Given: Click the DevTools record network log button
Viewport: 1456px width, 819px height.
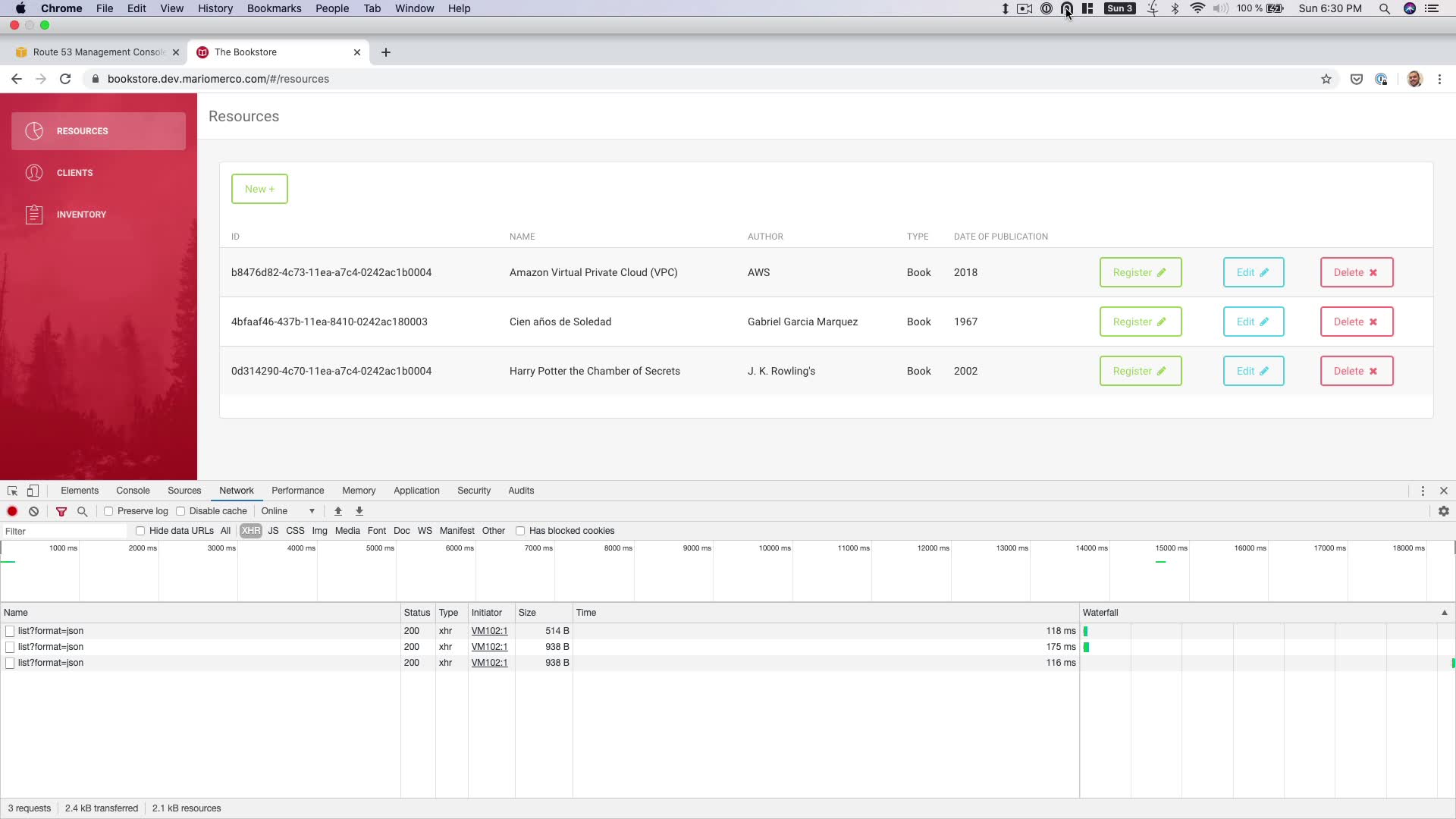Looking at the screenshot, I should tap(12, 511).
